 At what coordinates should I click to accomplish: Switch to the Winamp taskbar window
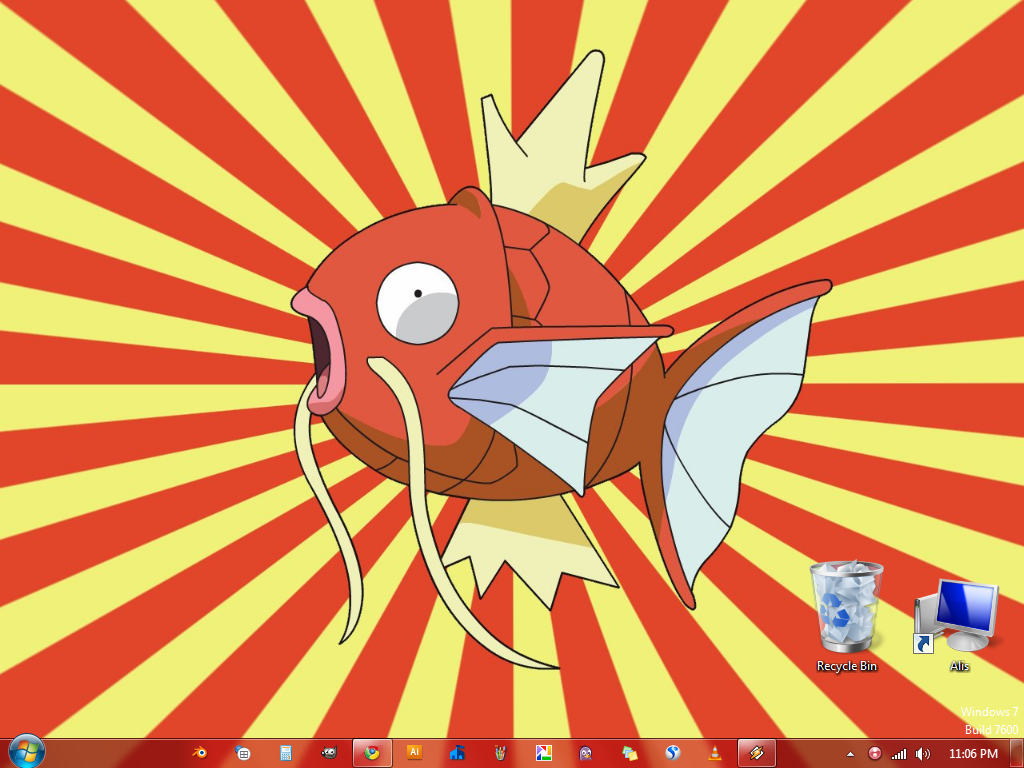tap(757, 753)
